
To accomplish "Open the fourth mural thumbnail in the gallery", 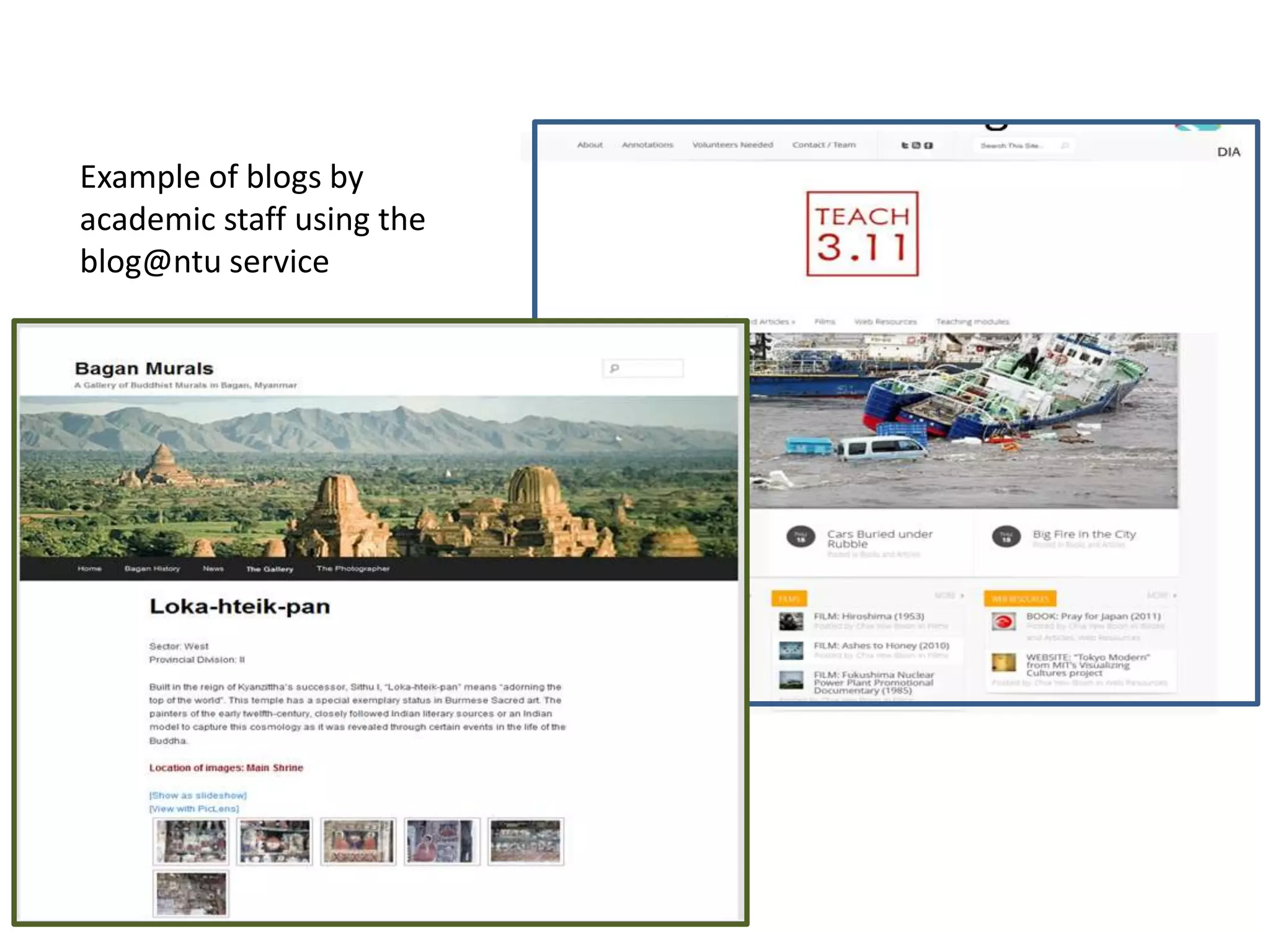I will pyautogui.click(x=442, y=841).
